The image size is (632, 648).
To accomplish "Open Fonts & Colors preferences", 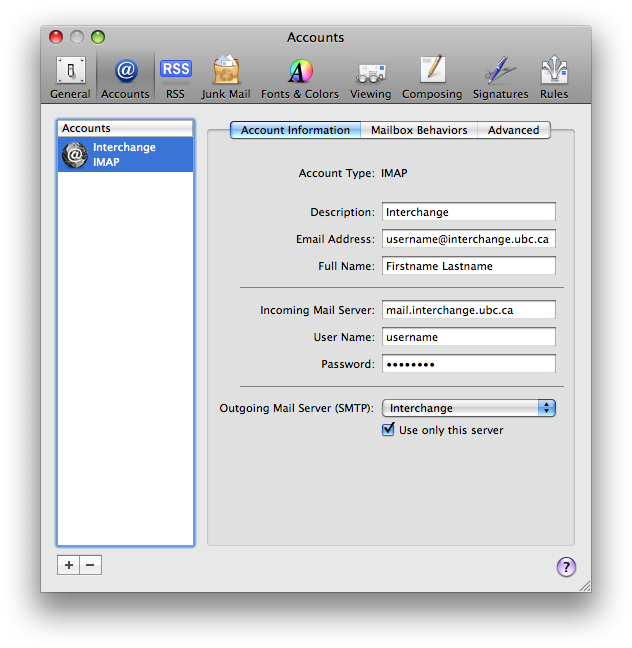I will click(x=300, y=77).
